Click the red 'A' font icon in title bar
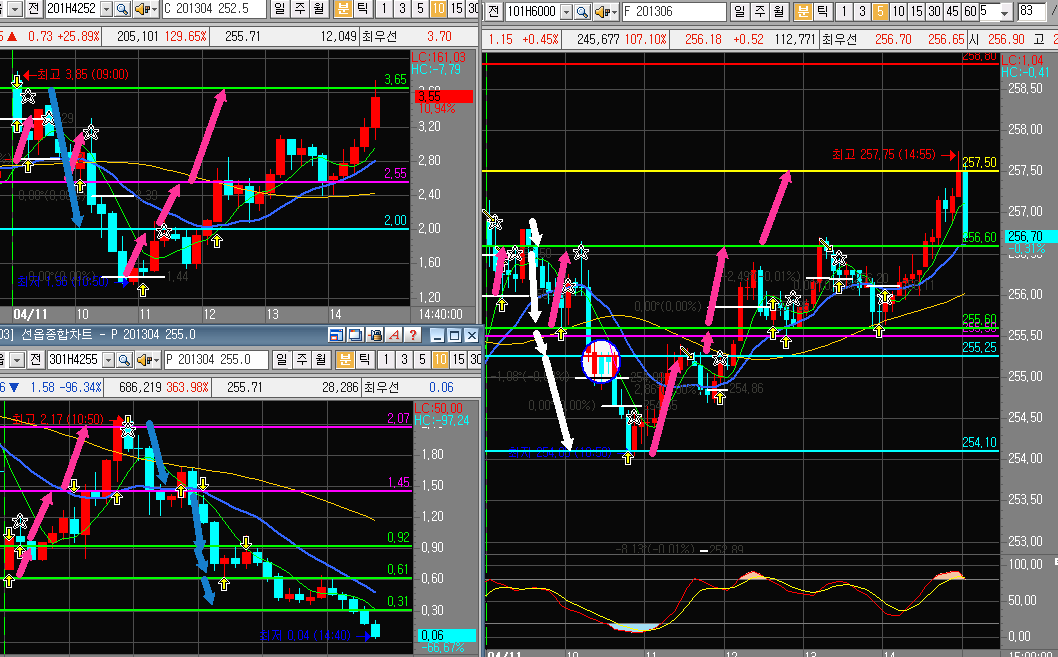Image resolution: width=1058 pixels, height=657 pixels. tap(394, 335)
